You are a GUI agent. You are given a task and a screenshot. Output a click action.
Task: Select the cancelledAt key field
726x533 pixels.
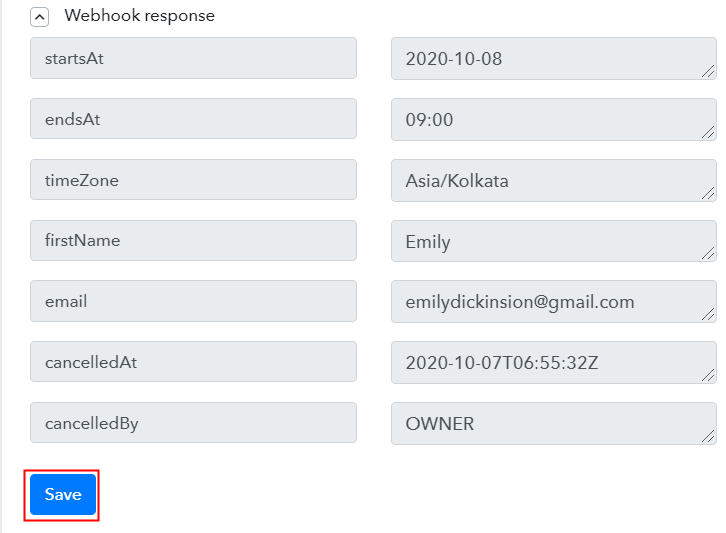coord(194,362)
